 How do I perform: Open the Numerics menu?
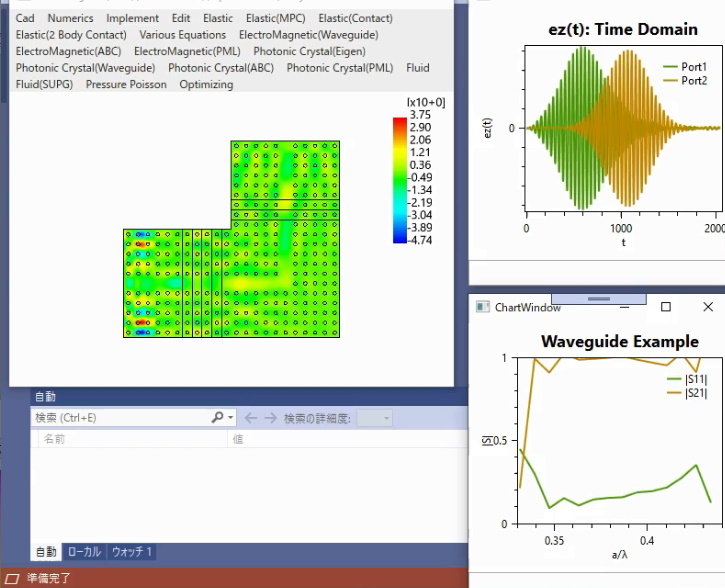point(70,18)
